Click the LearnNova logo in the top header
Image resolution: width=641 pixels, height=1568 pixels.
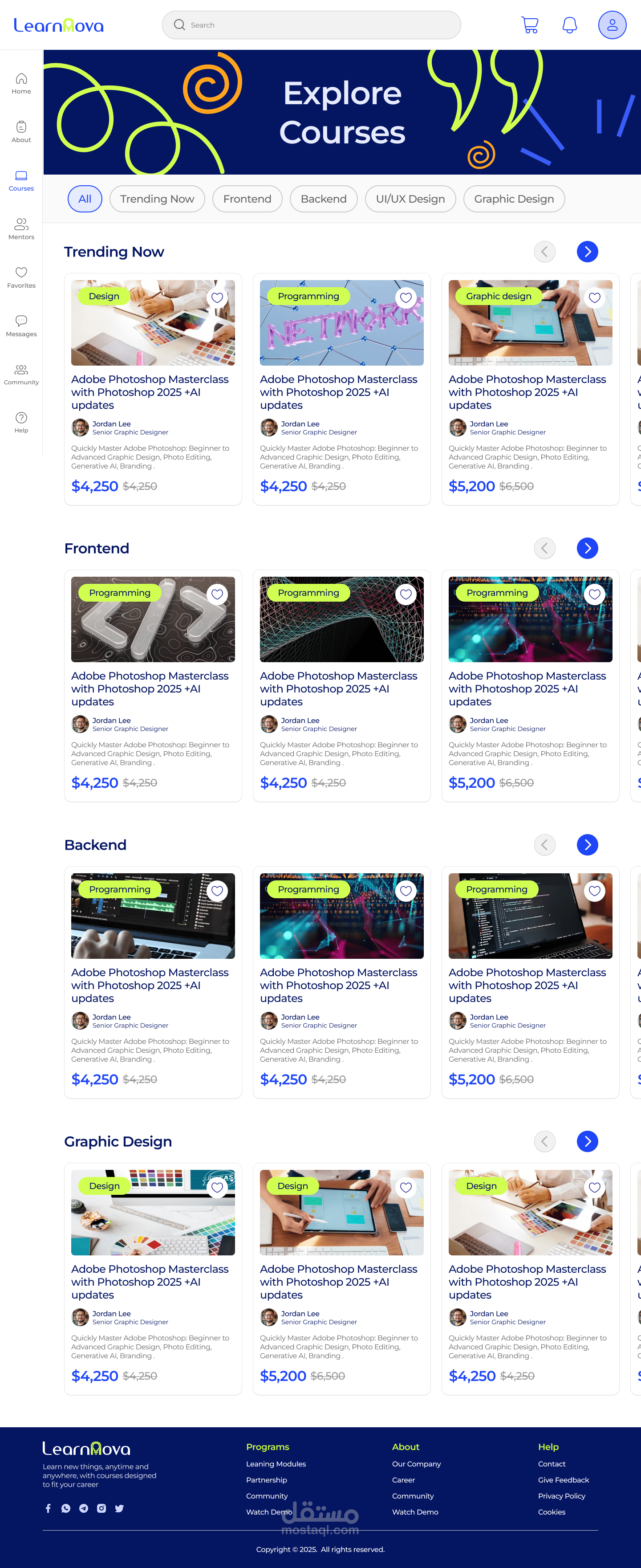click(58, 25)
